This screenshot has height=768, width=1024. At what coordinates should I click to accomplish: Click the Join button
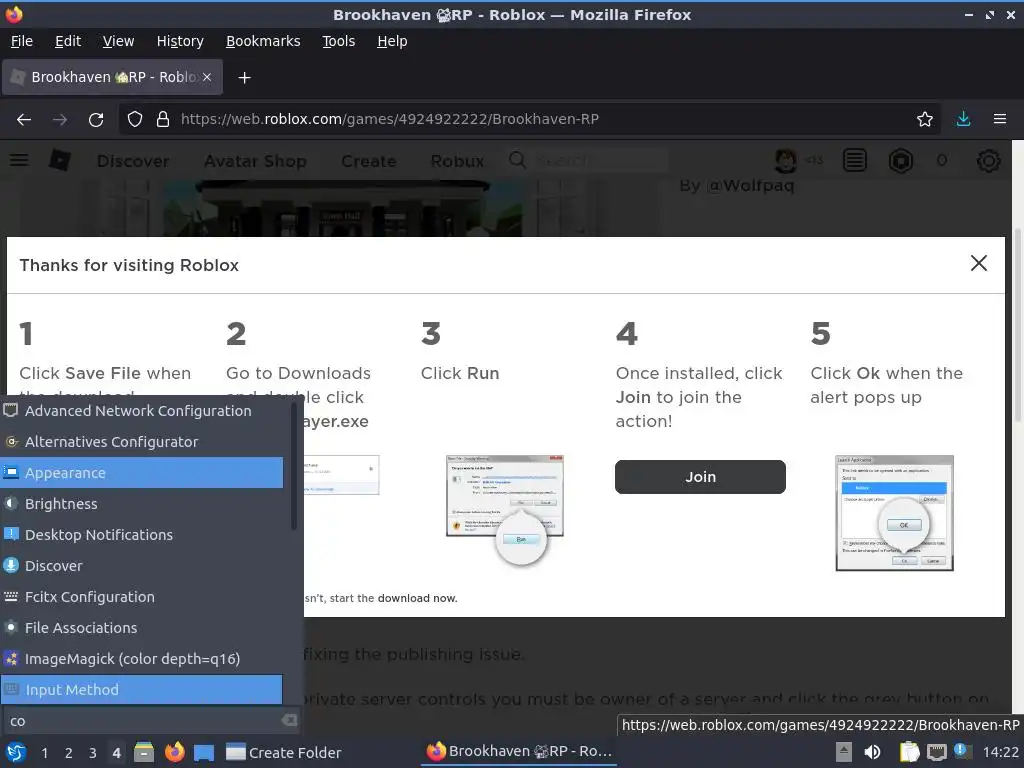pyautogui.click(x=700, y=477)
